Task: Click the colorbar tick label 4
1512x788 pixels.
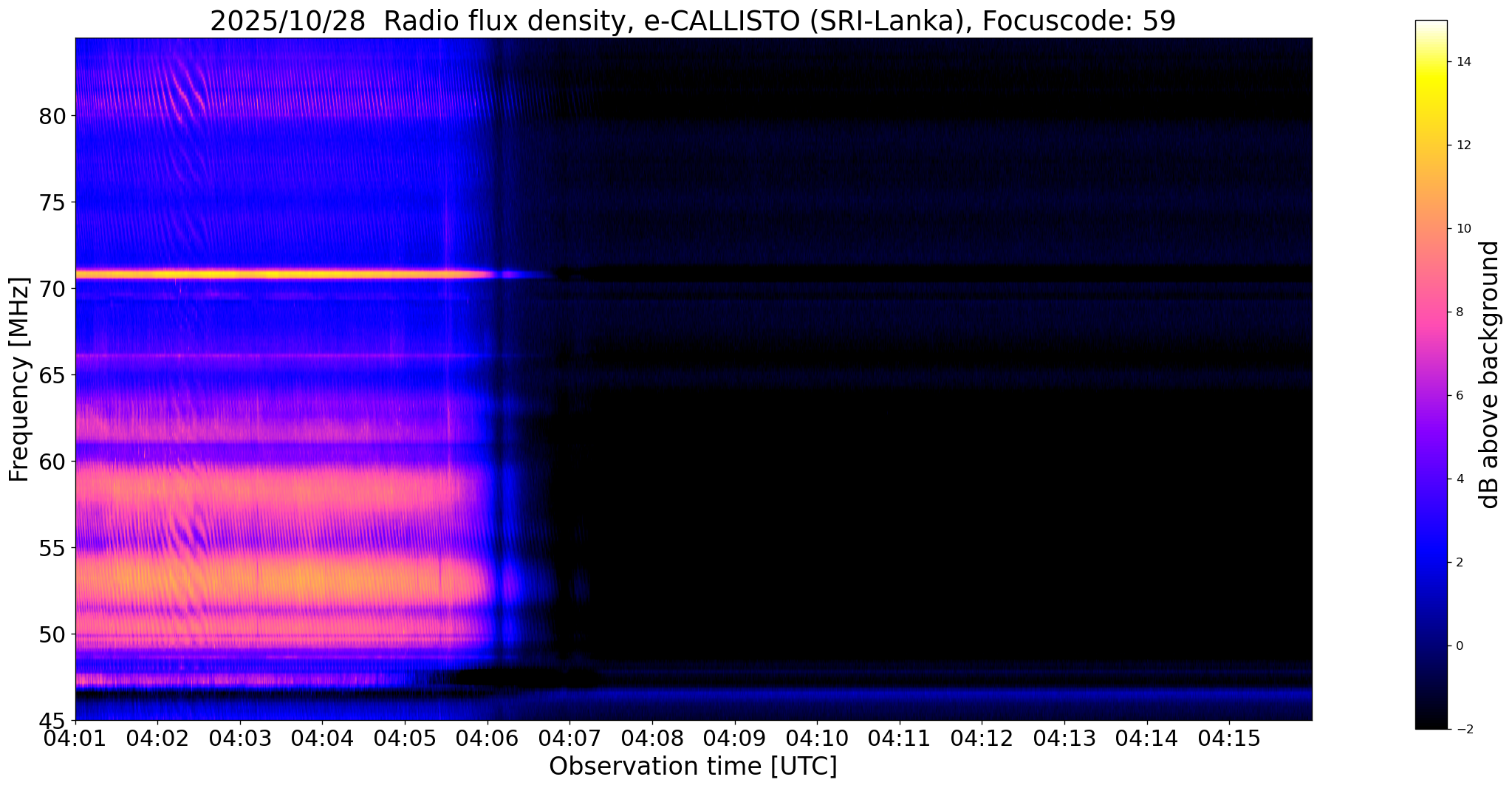Action: [1459, 479]
